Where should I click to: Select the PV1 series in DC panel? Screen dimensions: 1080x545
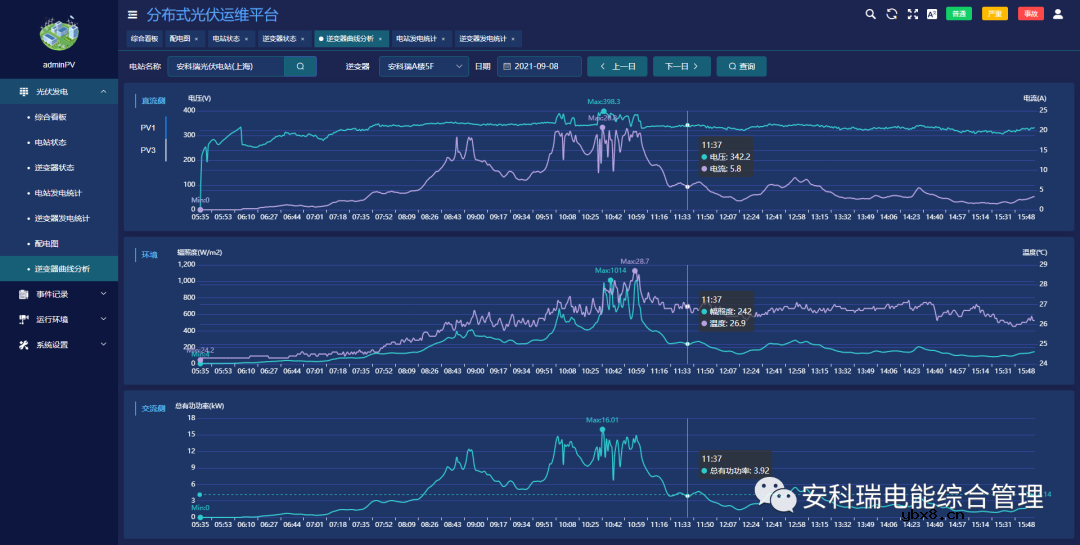tap(148, 128)
